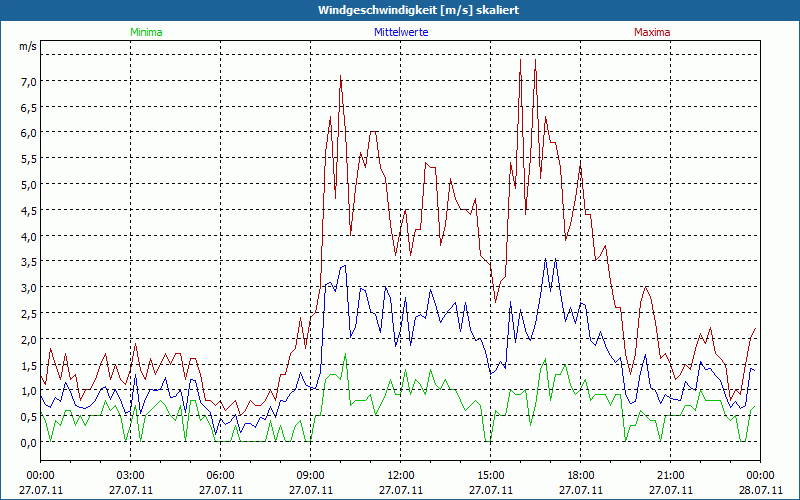Image resolution: width=800 pixels, height=500 pixels.
Task: Select the blue 'Mittelwerte' legend label
Action: (401, 32)
